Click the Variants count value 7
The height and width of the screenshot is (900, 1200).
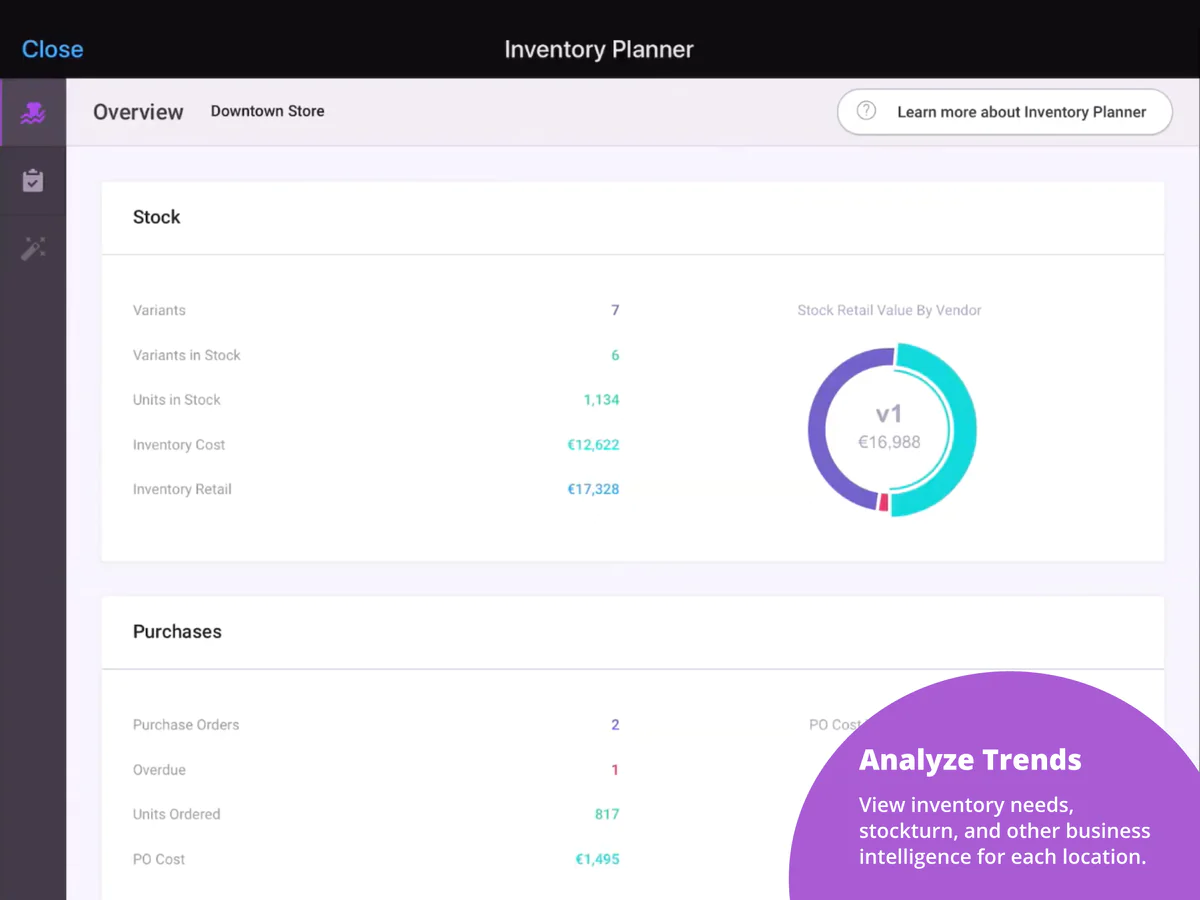click(615, 310)
